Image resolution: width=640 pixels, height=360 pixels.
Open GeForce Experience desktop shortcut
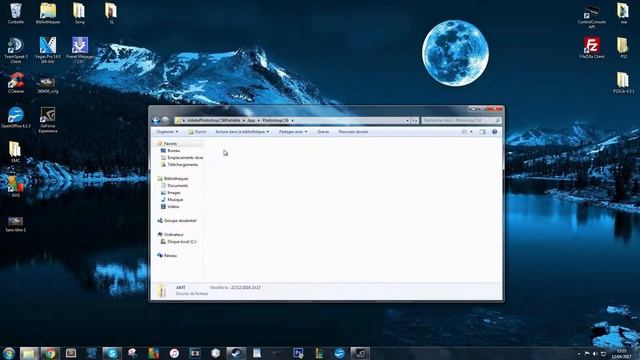pyautogui.click(x=48, y=120)
